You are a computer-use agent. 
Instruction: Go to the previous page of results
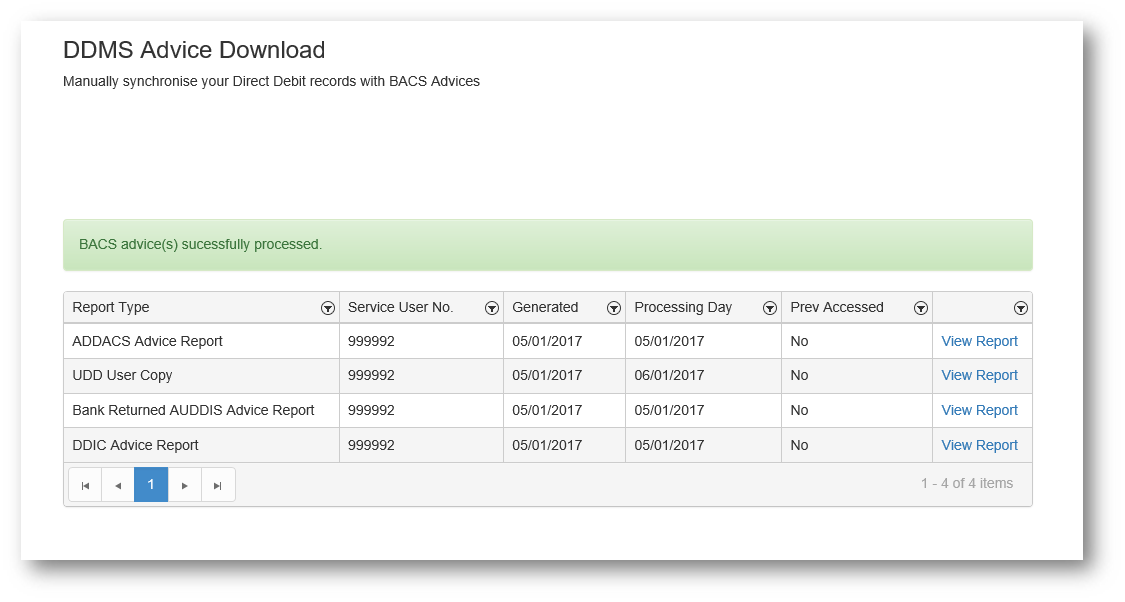118,485
